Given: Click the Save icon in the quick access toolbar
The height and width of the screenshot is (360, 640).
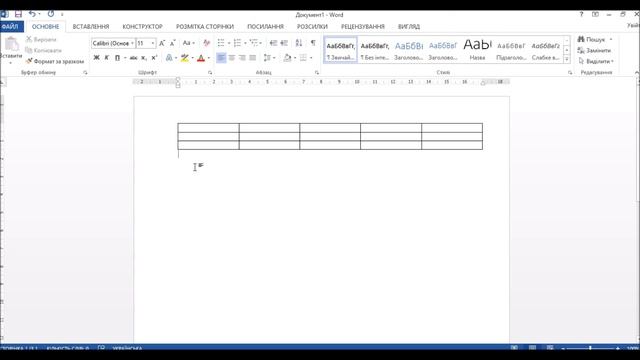Looking at the screenshot, I should click(18, 14).
